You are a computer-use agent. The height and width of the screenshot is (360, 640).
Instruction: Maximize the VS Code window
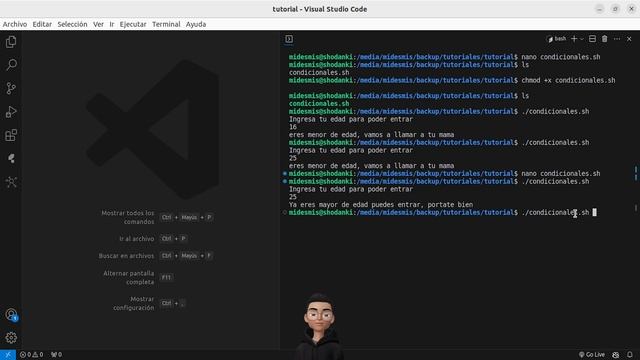tap(615, 9)
